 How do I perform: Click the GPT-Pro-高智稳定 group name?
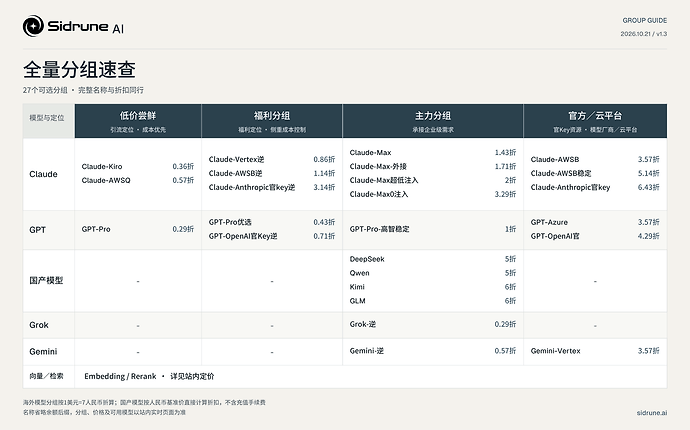pyautogui.click(x=379, y=229)
